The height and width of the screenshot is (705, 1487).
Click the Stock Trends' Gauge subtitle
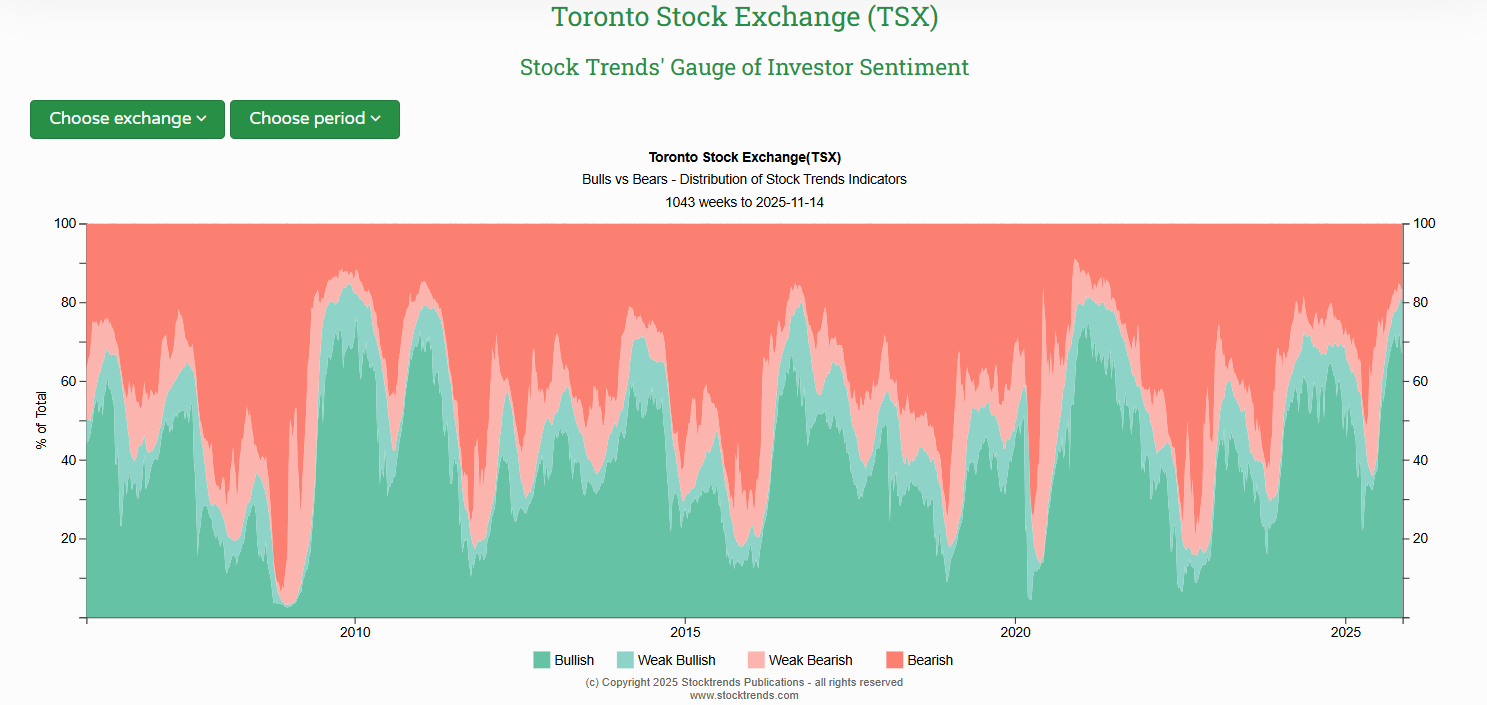744,67
